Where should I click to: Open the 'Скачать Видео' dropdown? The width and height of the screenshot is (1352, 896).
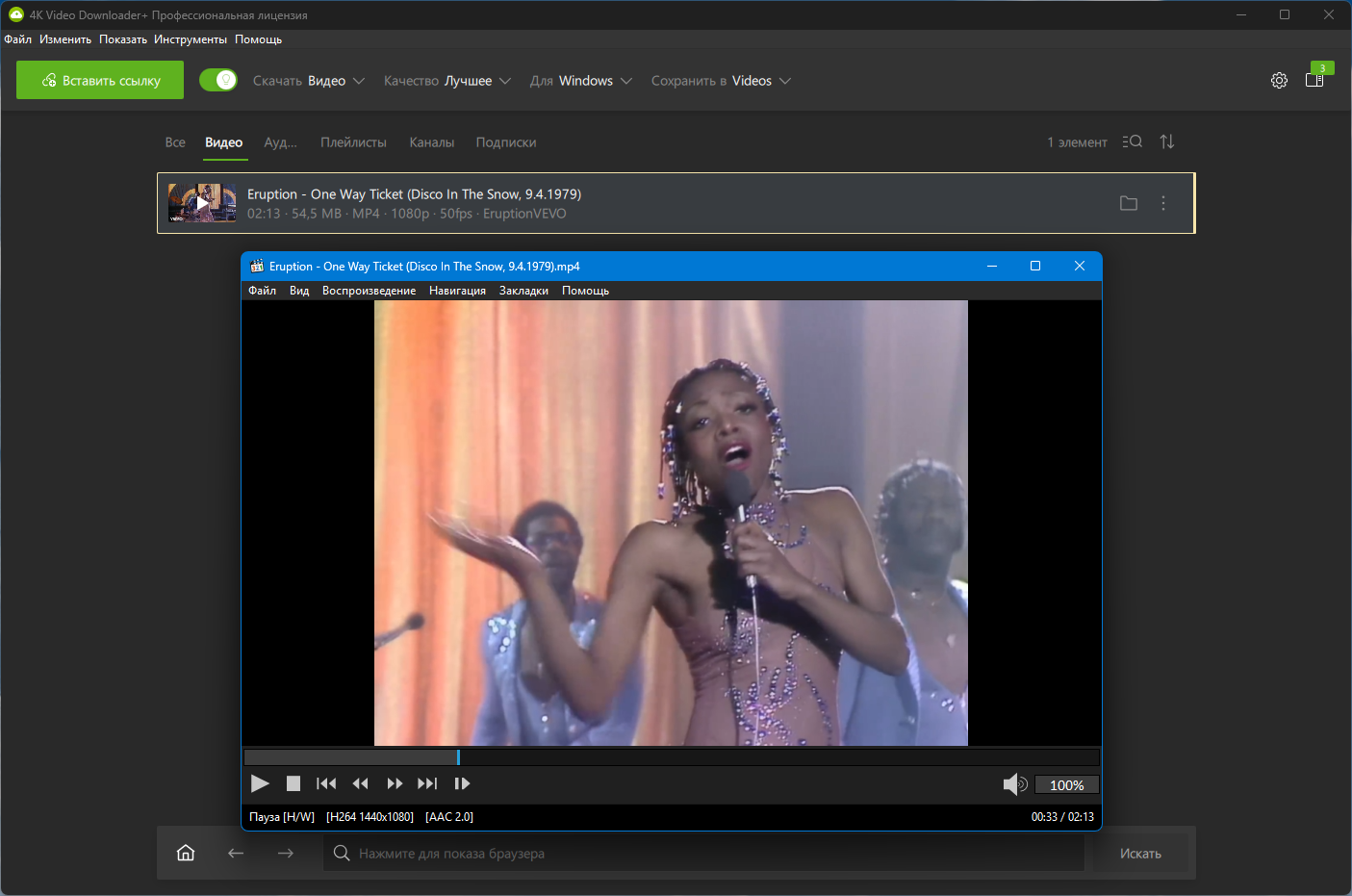pyautogui.click(x=309, y=81)
